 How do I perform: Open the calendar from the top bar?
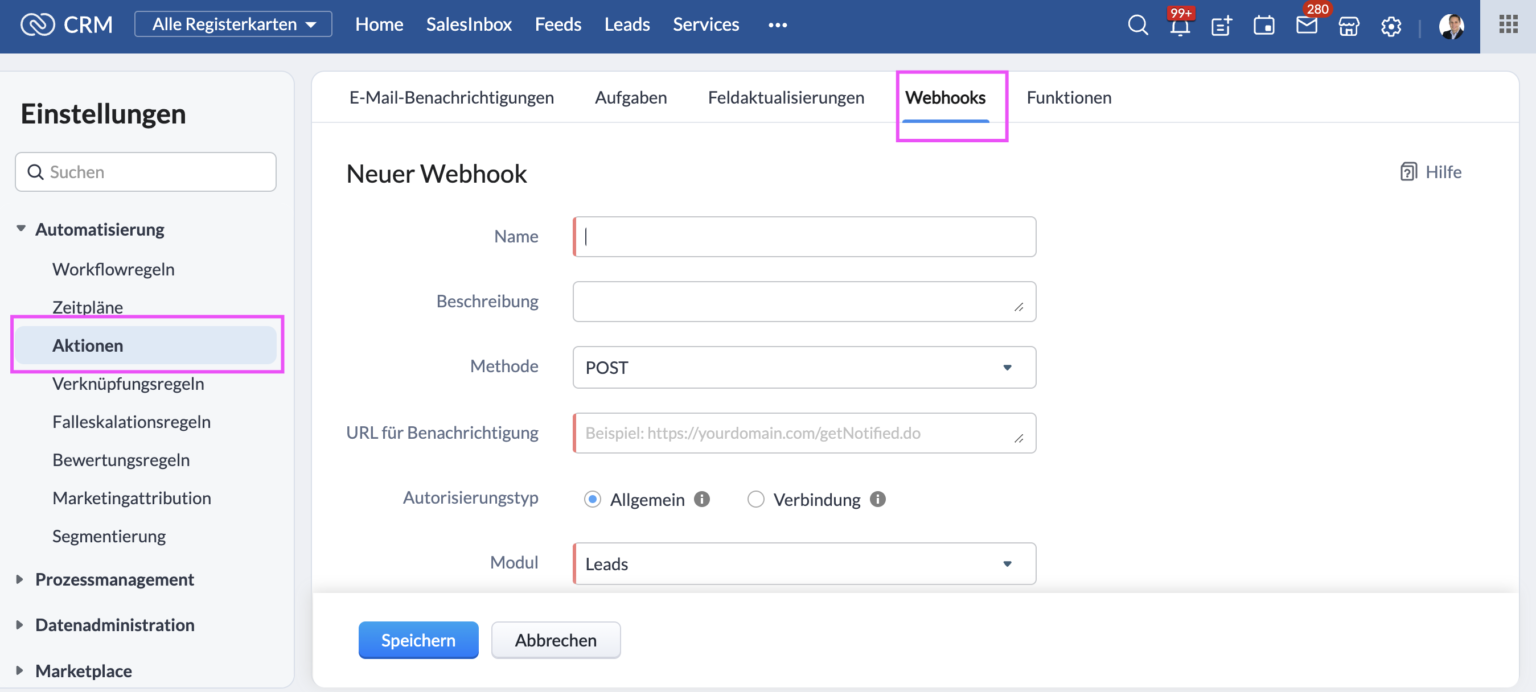[1263, 27]
